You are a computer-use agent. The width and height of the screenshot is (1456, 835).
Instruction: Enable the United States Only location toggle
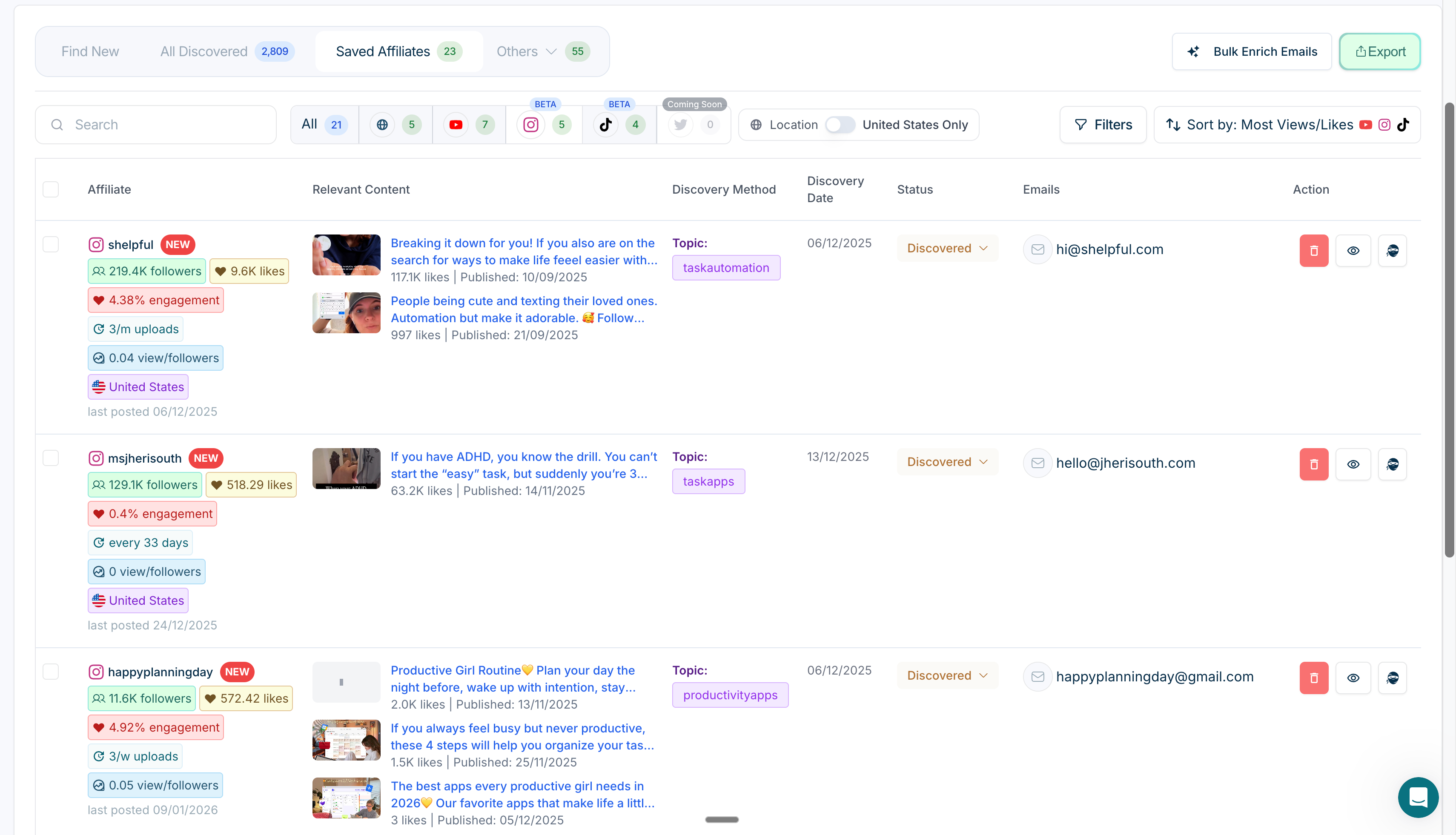click(x=840, y=124)
